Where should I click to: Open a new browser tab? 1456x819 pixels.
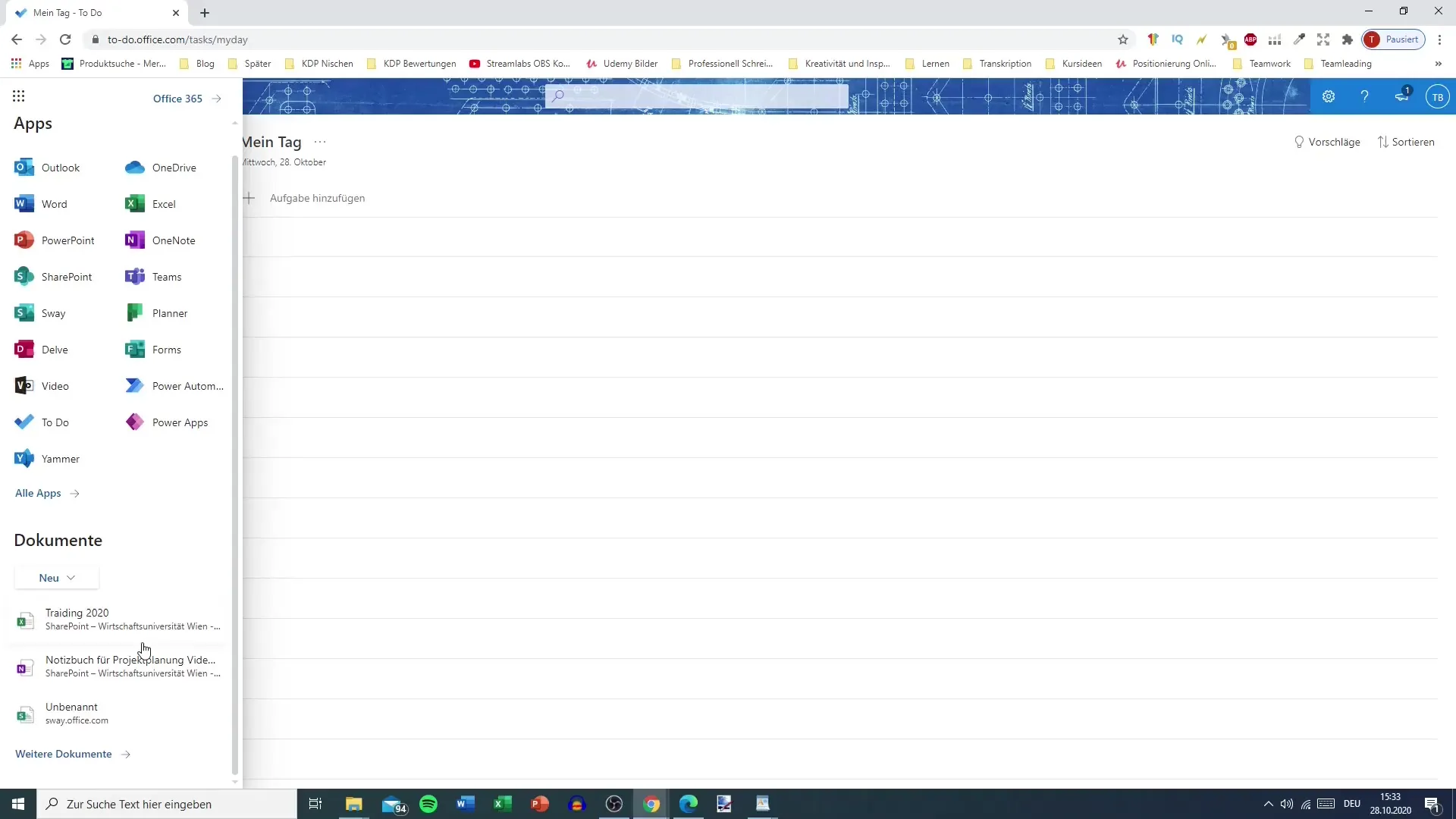point(205,13)
